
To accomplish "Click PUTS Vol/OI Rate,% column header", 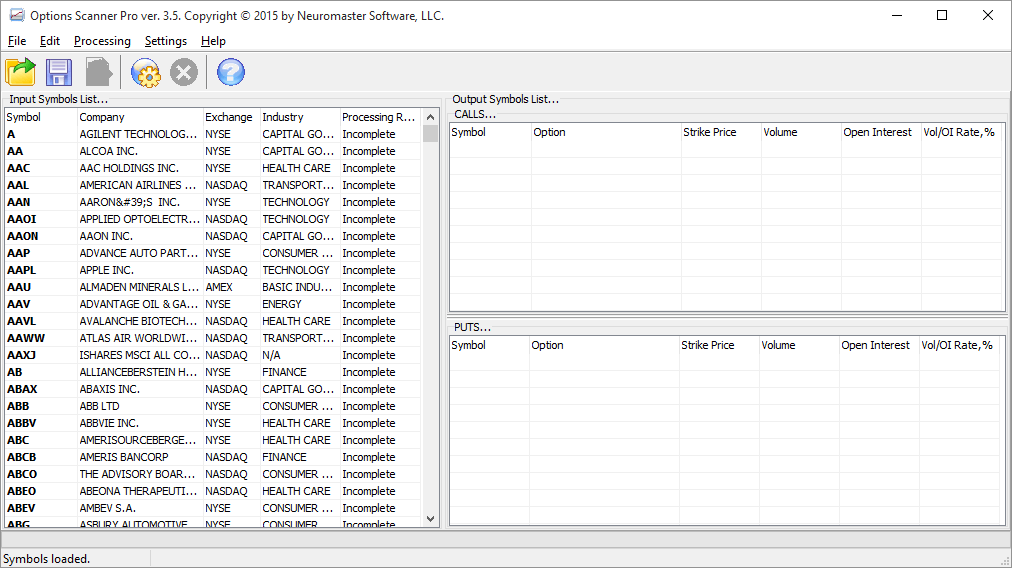I will point(959,345).
